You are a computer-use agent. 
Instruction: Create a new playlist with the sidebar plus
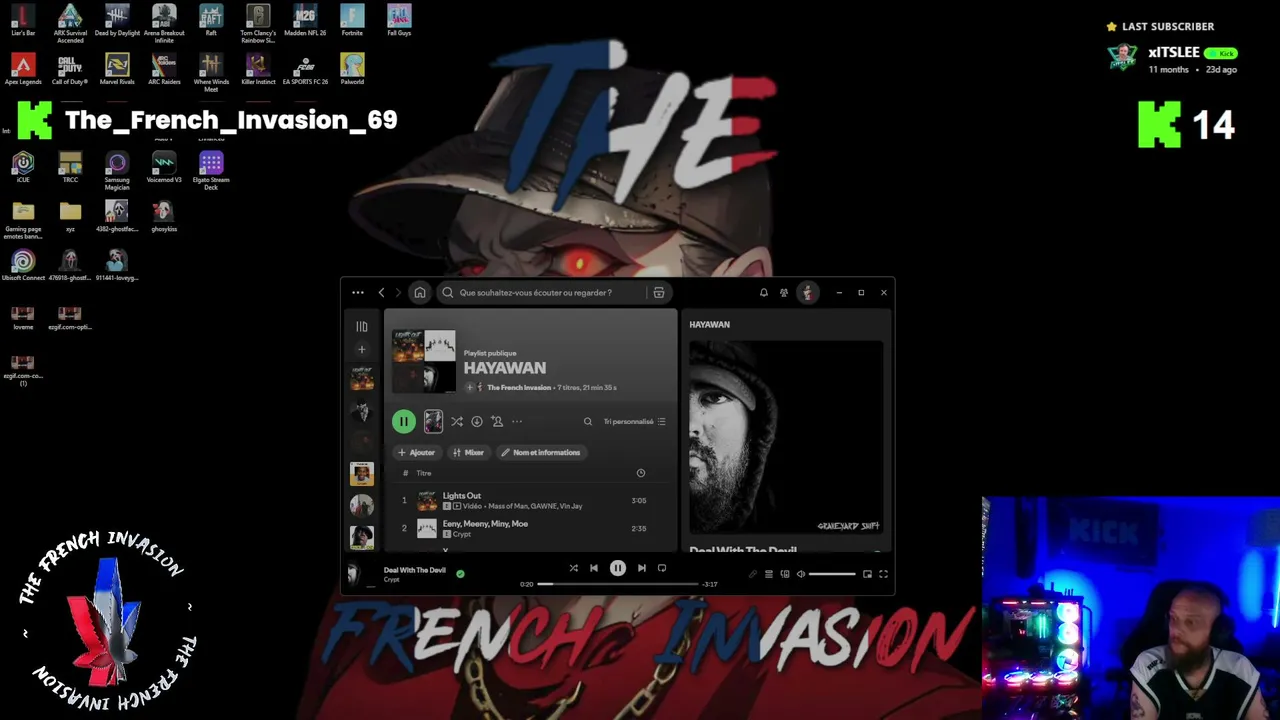[362, 350]
